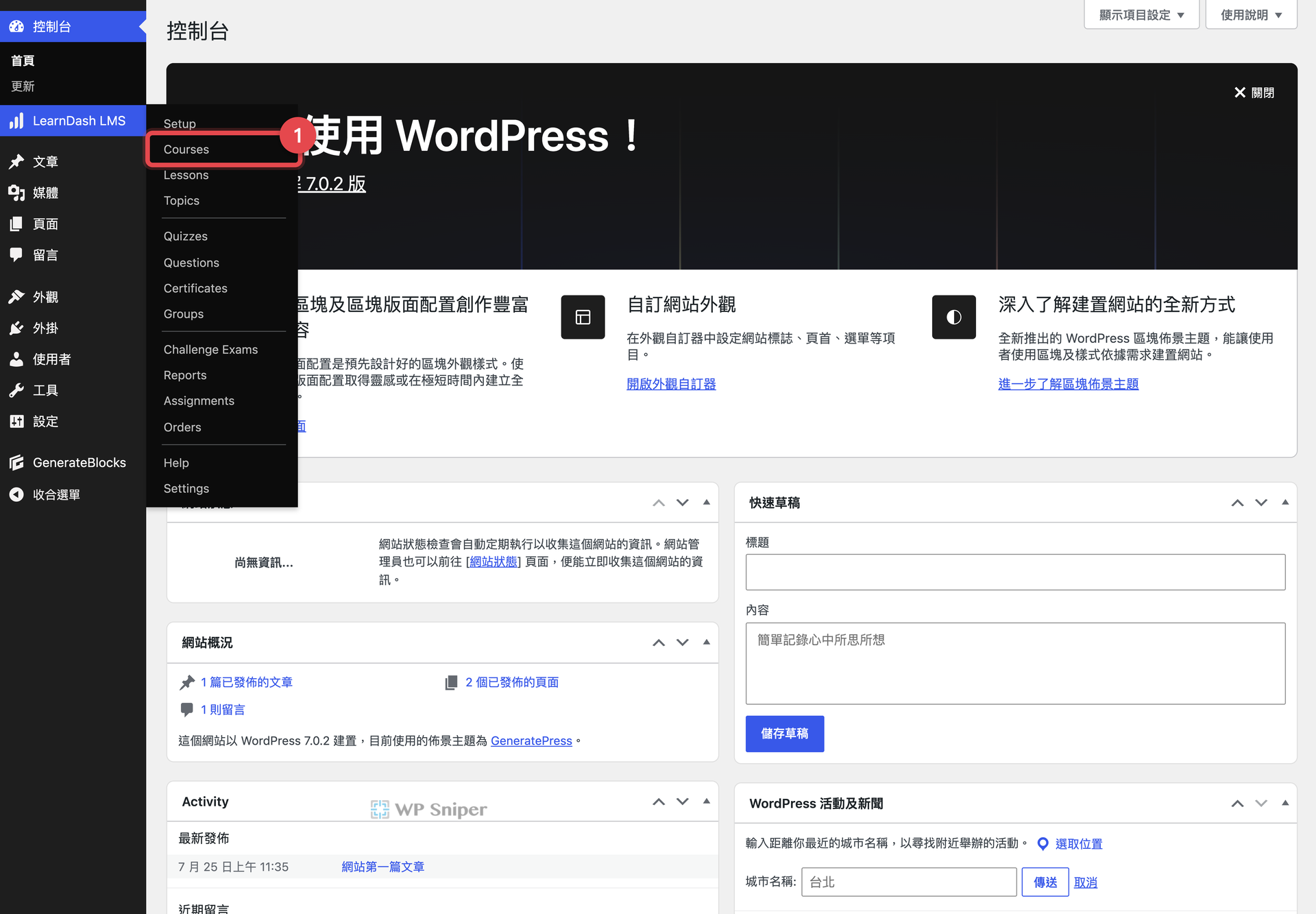Move the Activity widget down
Viewport: 1316px width, 914px height.
[x=683, y=802]
